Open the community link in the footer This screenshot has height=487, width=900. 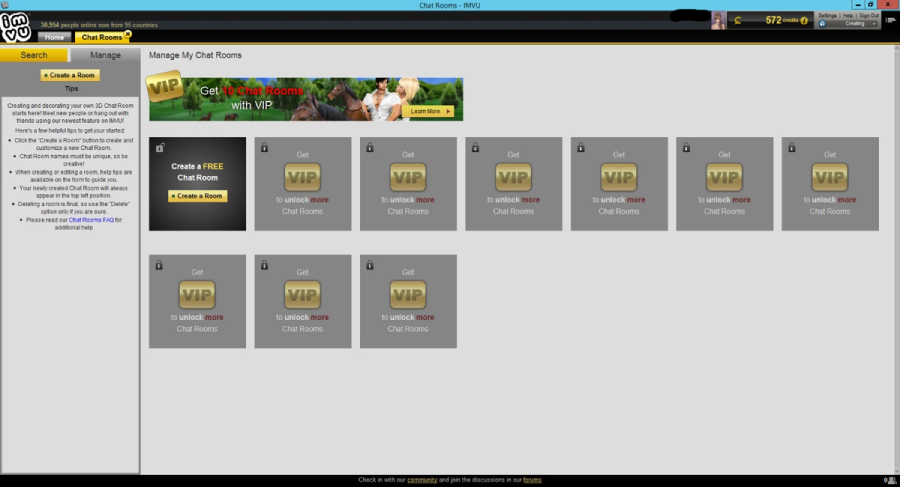coord(422,480)
